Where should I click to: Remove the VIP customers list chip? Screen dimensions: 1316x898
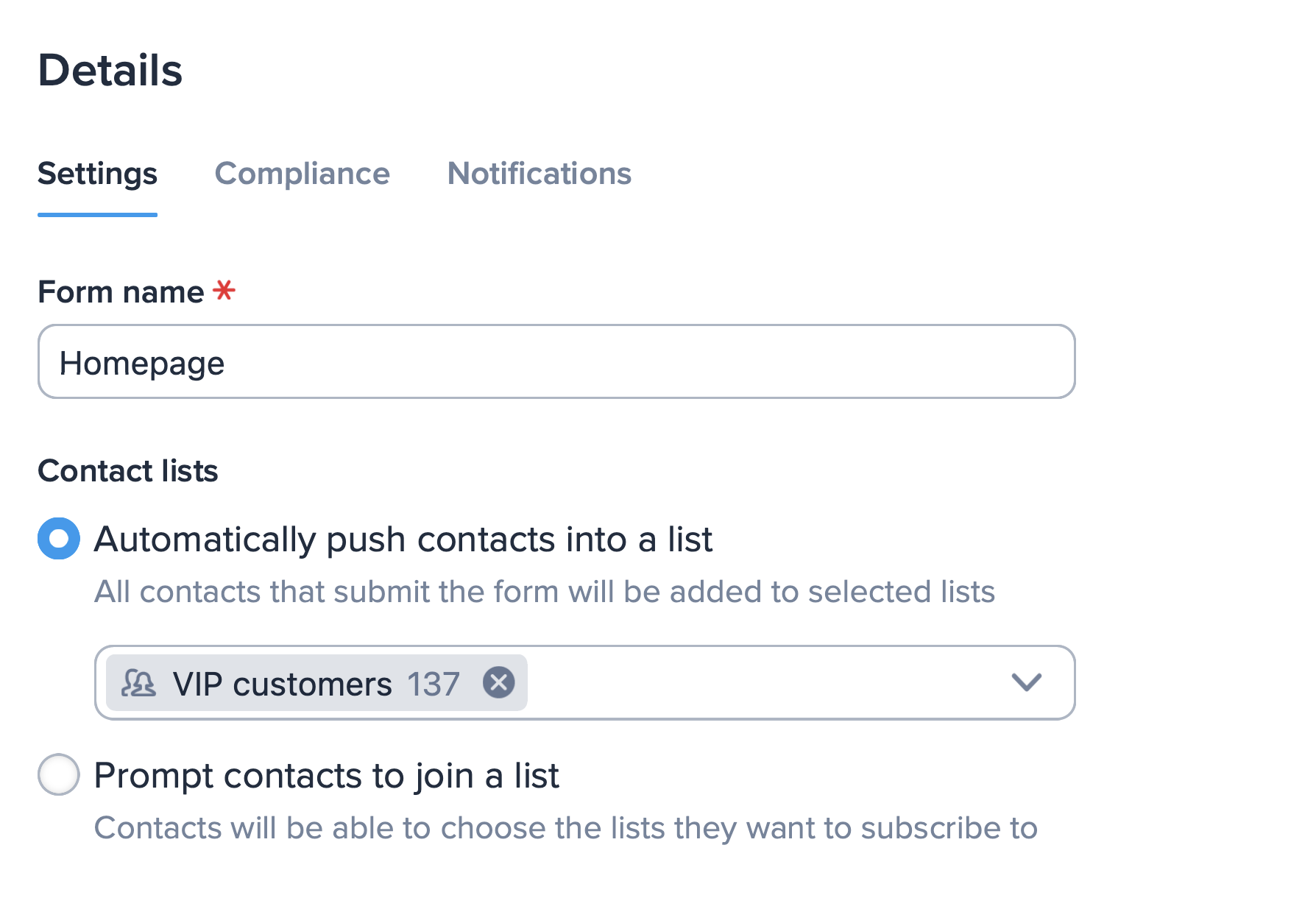(x=499, y=682)
